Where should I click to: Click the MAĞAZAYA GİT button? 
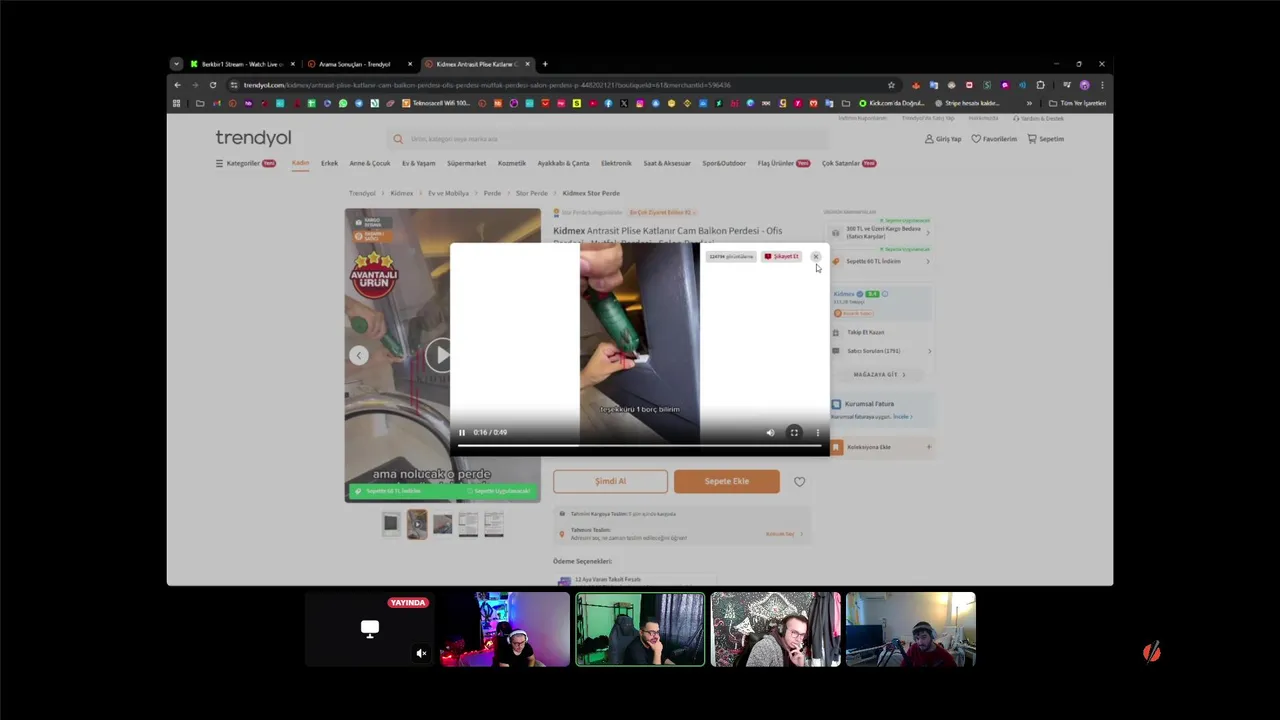880,374
